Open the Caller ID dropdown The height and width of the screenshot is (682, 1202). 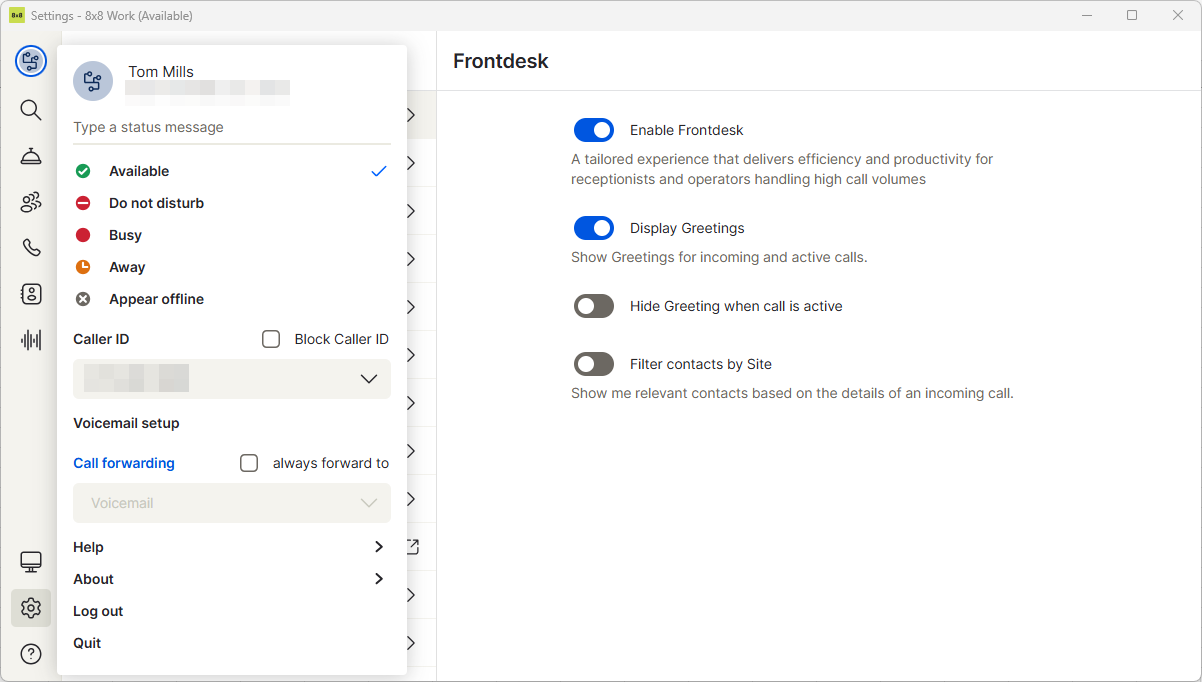tap(232, 379)
